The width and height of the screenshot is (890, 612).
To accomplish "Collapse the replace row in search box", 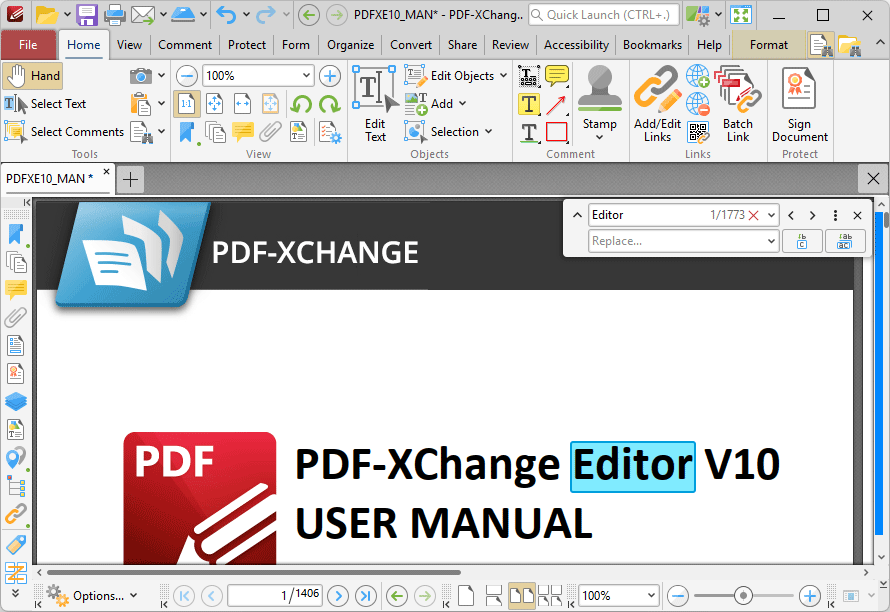I will point(577,215).
